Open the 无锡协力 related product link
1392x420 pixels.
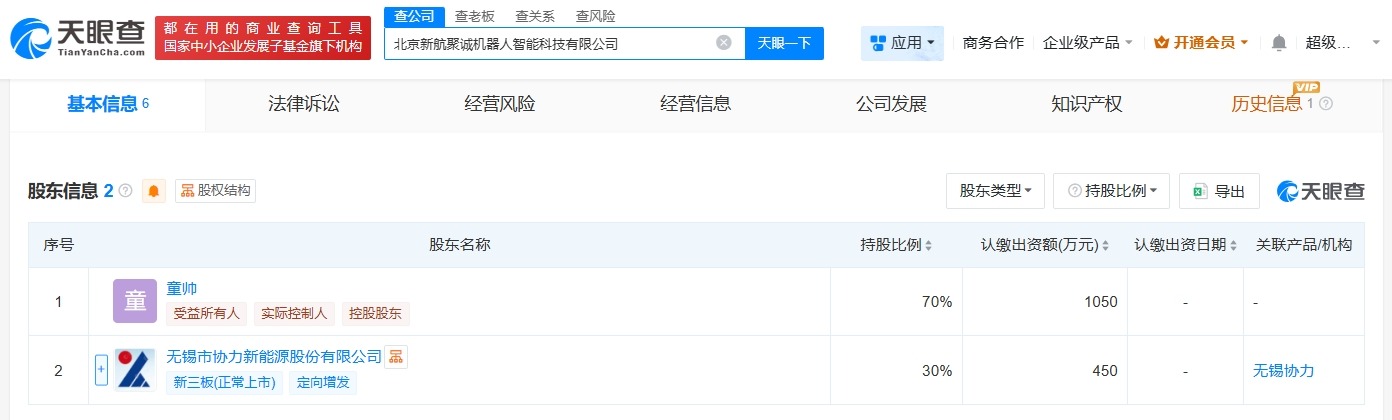click(1283, 370)
